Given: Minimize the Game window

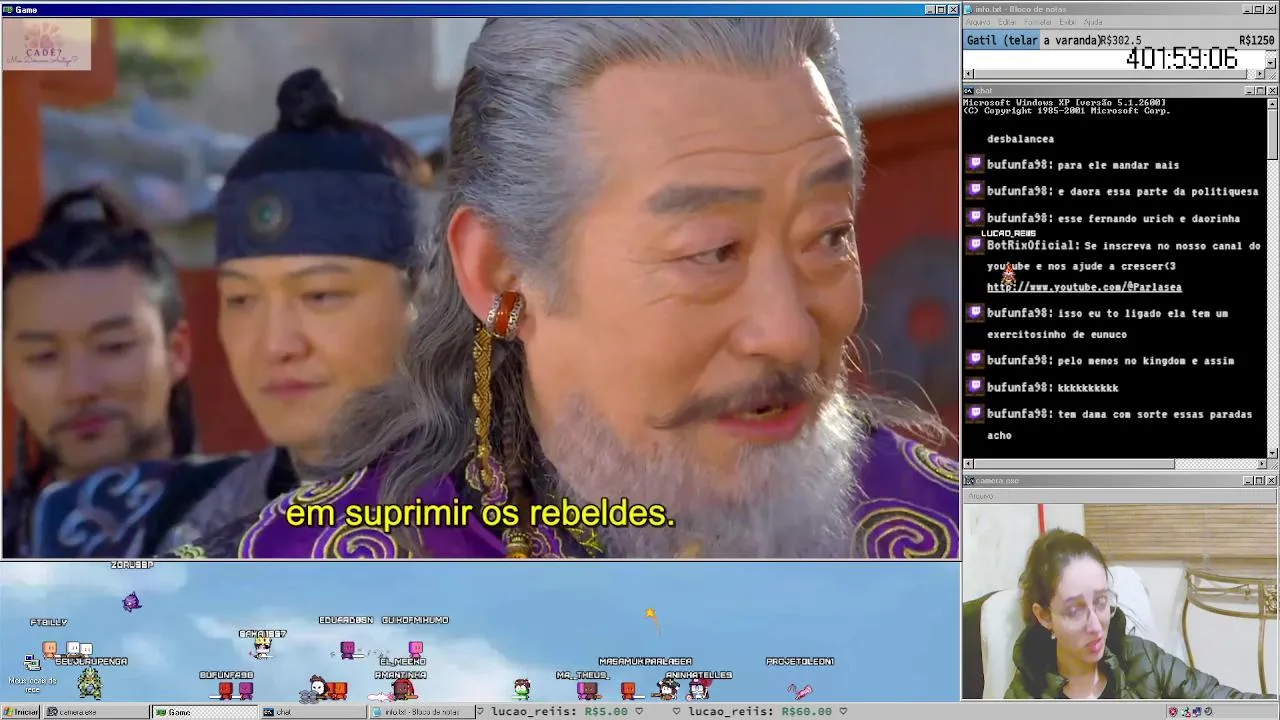Looking at the screenshot, I should (x=929, y=9).
